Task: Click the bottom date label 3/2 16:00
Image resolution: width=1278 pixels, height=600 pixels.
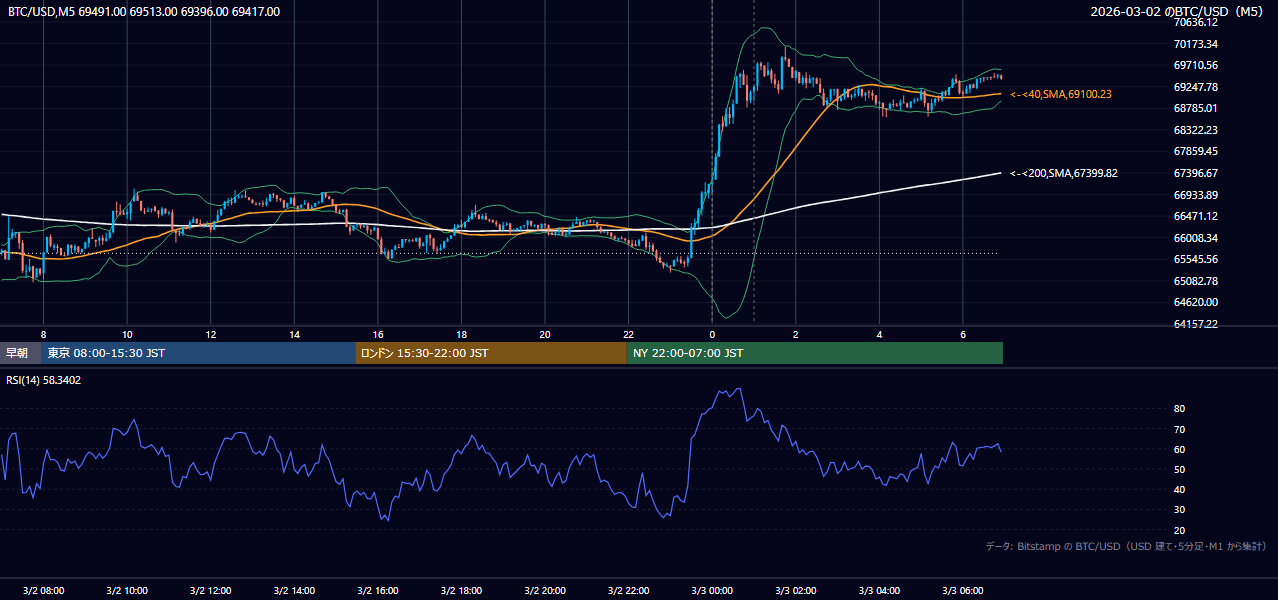Action: click(x=378, y=591)
